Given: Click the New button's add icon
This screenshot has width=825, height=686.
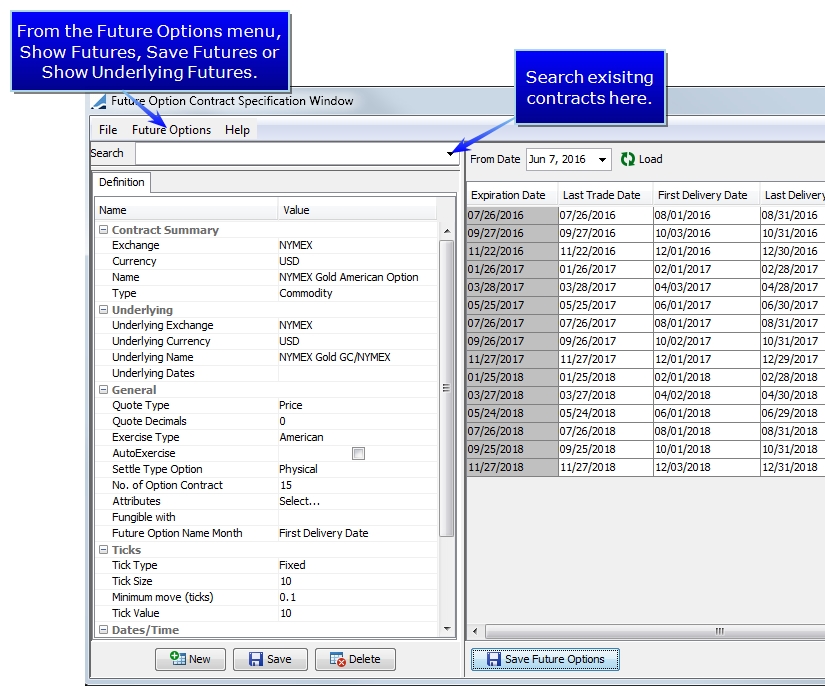Looking at the screenshot, I should [177, 659].
